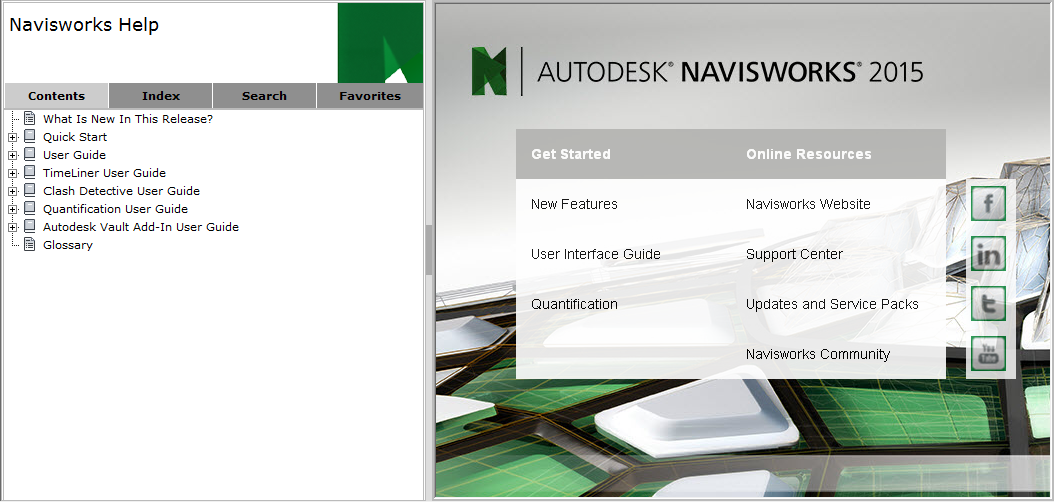Click the Navisworks N logo beside Autodesk title
The image size is (1054, 502).
(489, 71)
